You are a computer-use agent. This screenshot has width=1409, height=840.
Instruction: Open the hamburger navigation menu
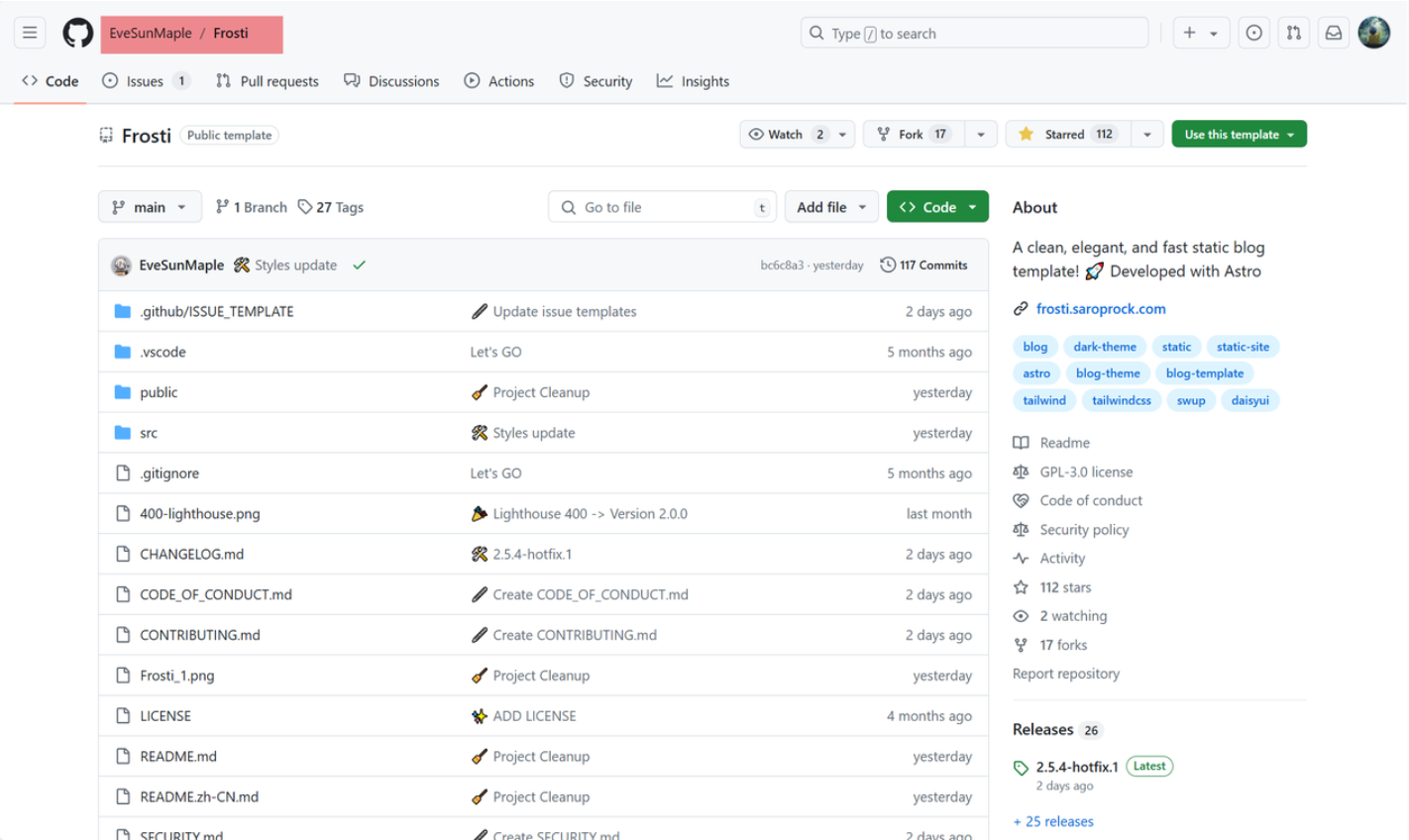pos(30,33)
